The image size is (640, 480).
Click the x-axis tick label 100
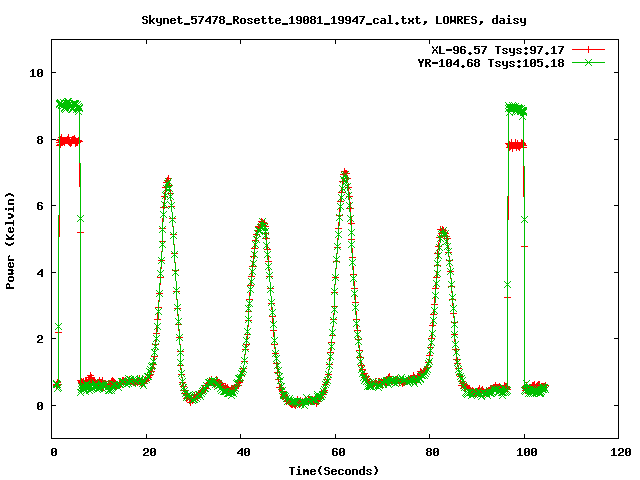click(x=527, y=452)
